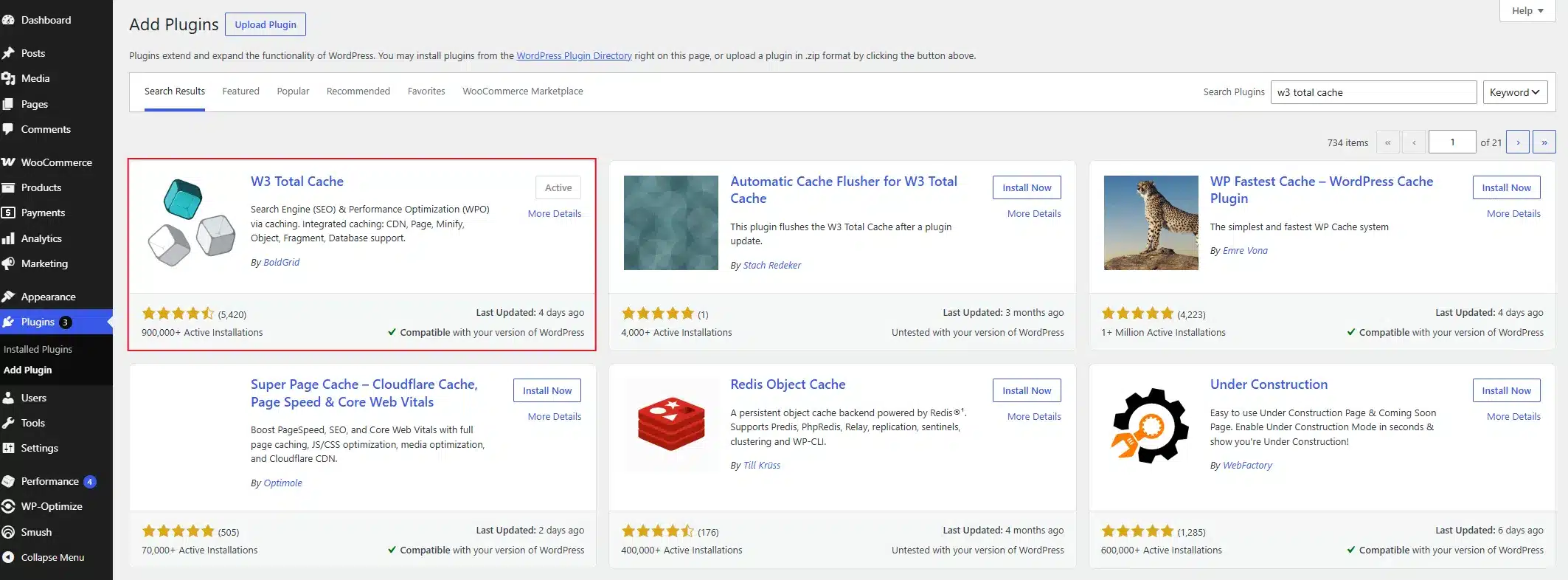Install the Super Page Cache plugin

point(547,390)
